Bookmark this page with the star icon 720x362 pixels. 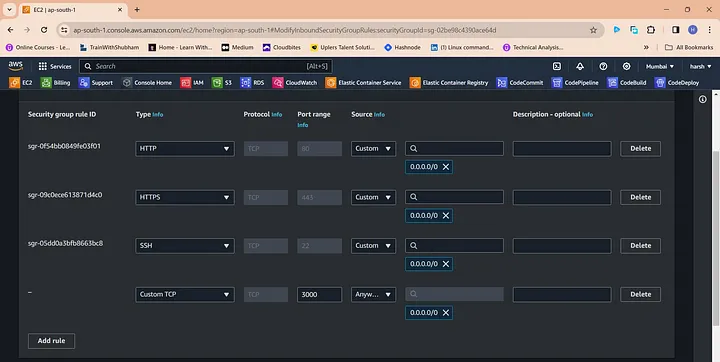[x=593, y=30]
